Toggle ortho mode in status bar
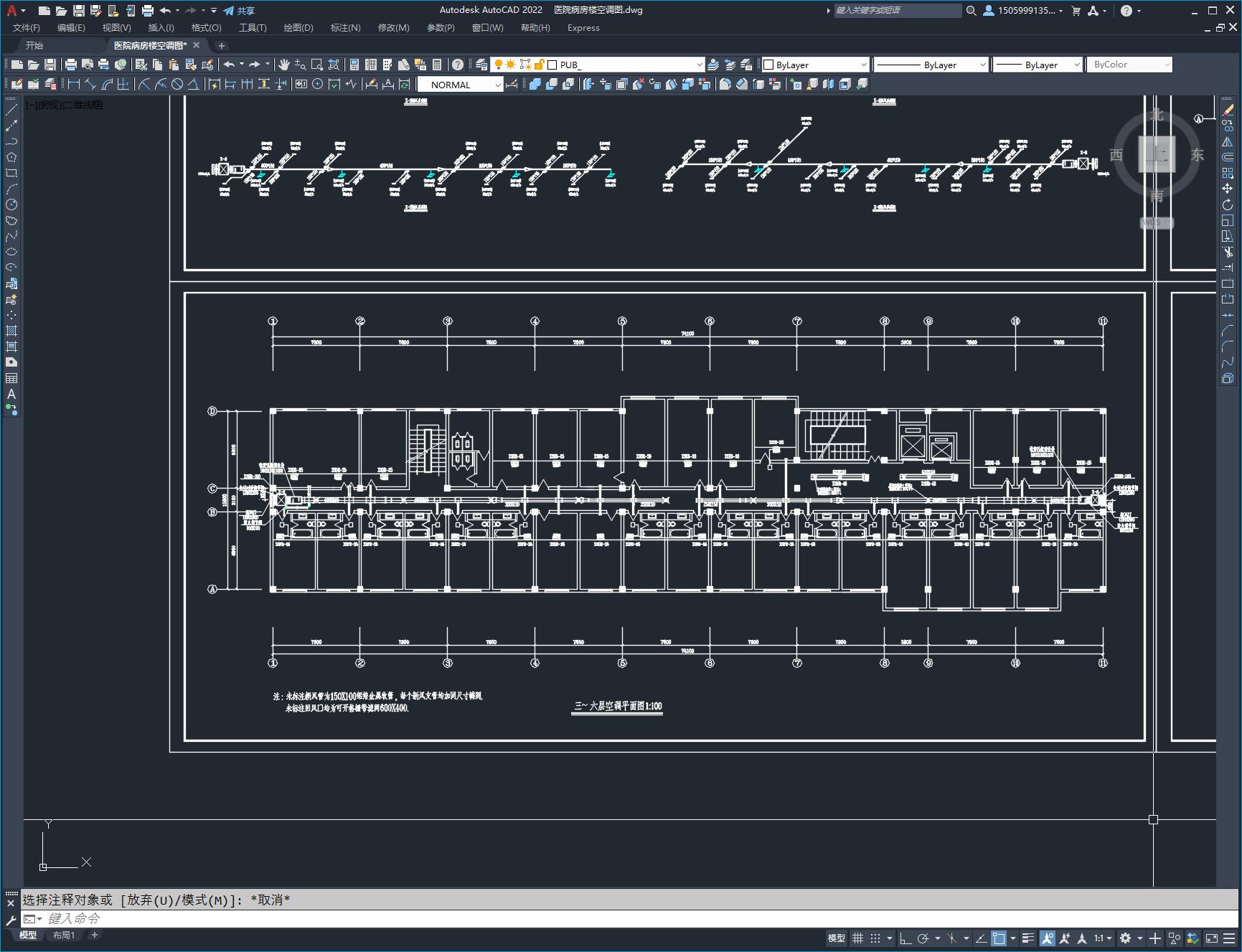This screenshot has height=952, width=1242. coord(905,938)
